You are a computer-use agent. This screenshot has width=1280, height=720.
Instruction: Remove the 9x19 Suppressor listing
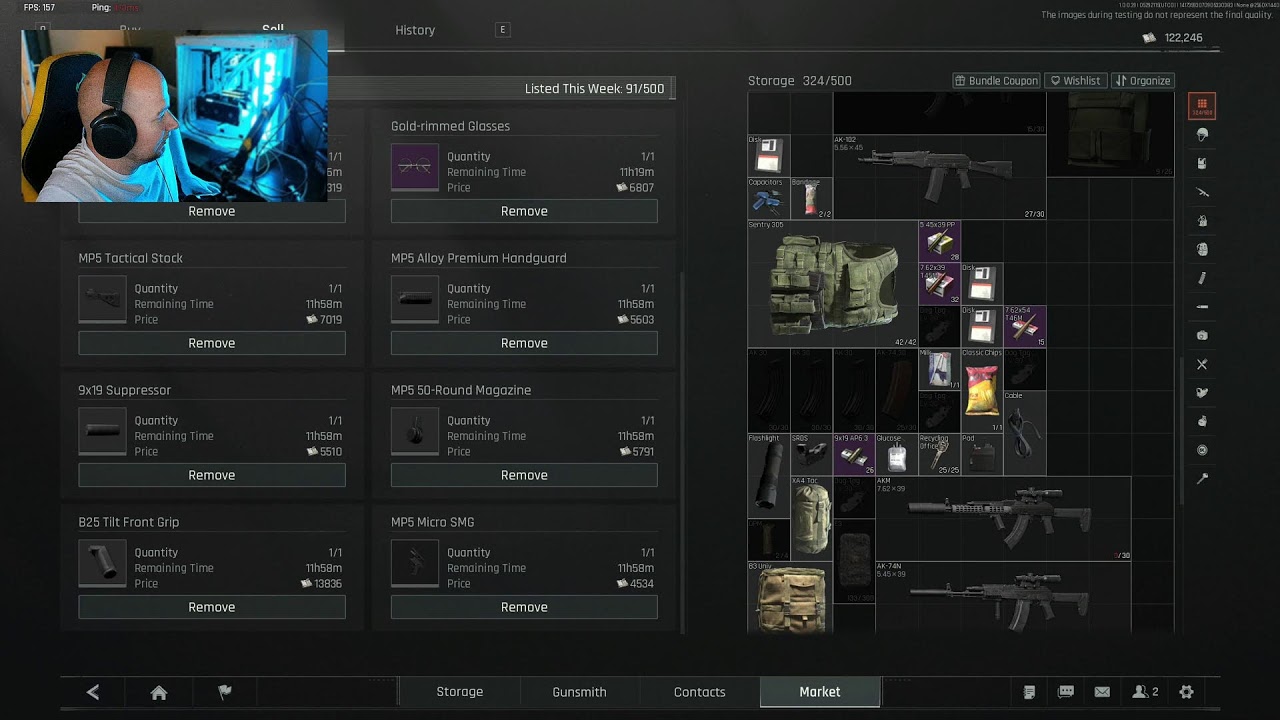[x=212, y=475]
